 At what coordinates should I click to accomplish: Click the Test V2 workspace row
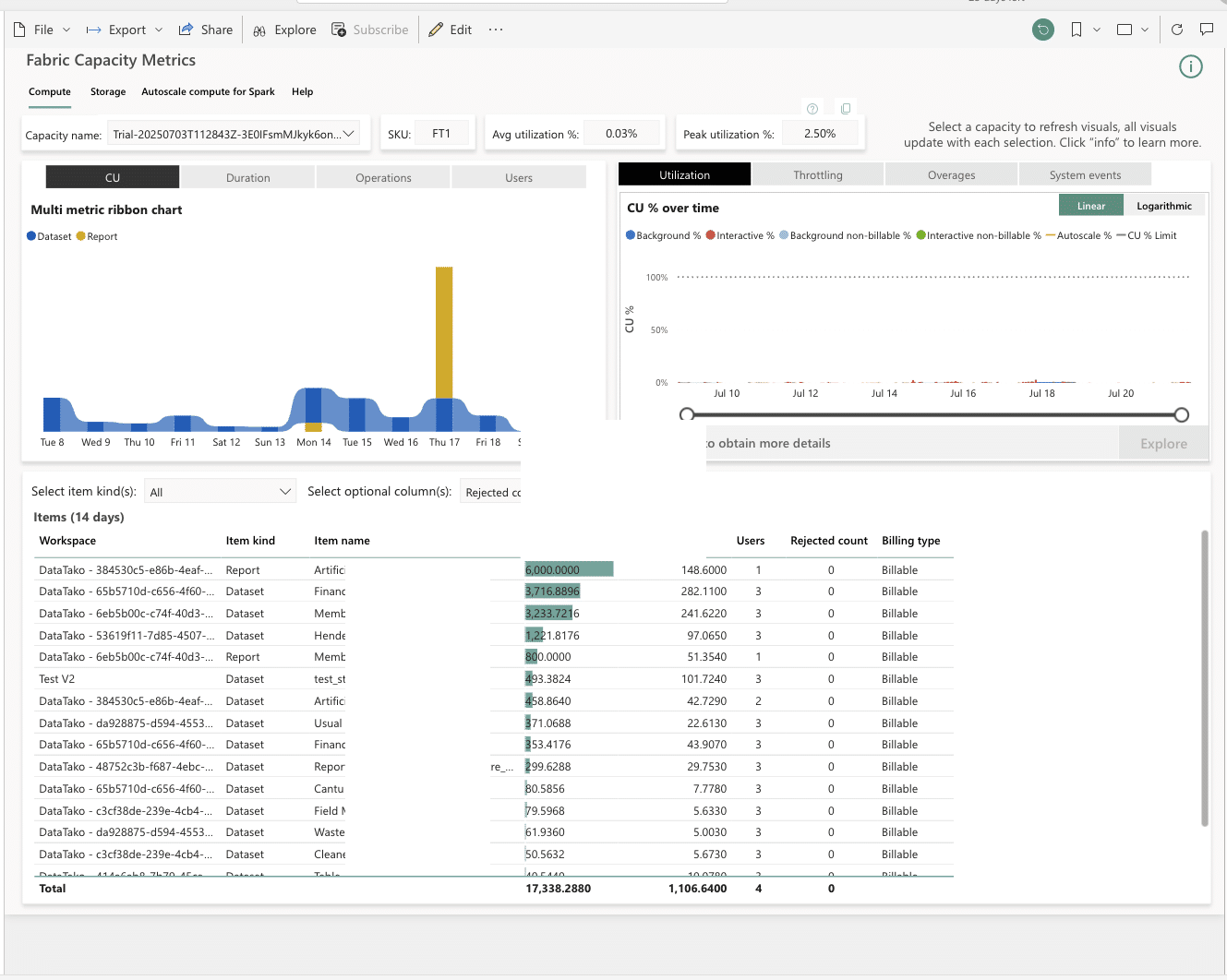coord(494,678)
